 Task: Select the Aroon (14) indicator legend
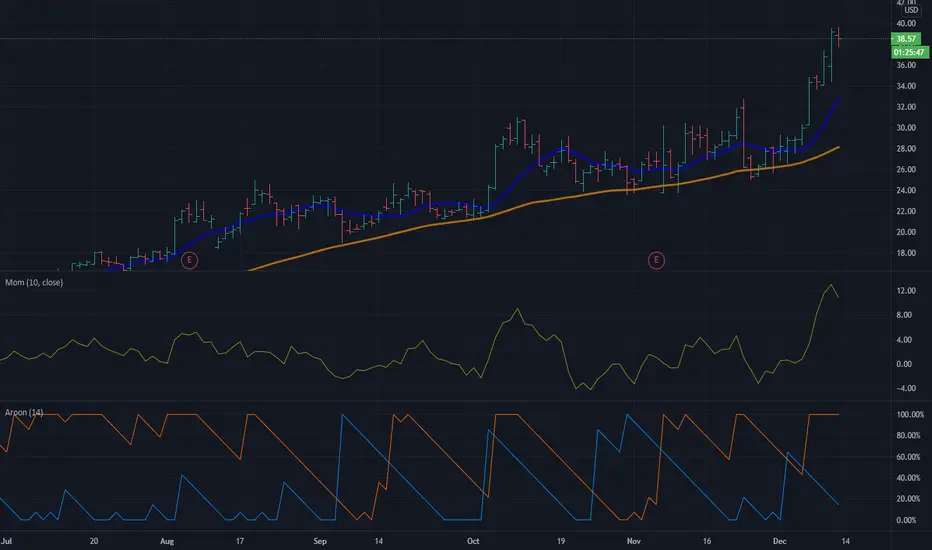coord(24,412)
